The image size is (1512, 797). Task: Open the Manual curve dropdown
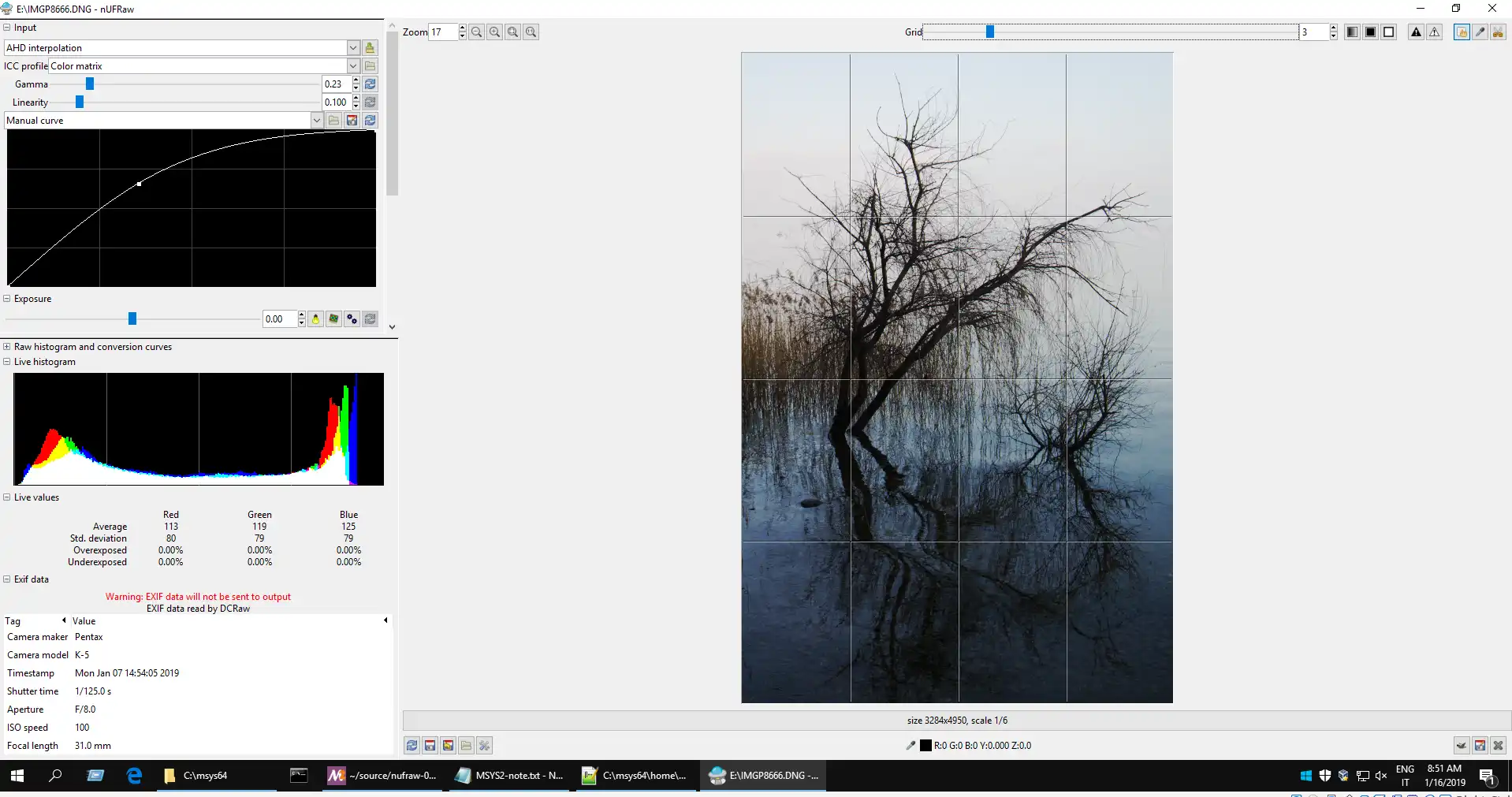[x=317, y=121]
